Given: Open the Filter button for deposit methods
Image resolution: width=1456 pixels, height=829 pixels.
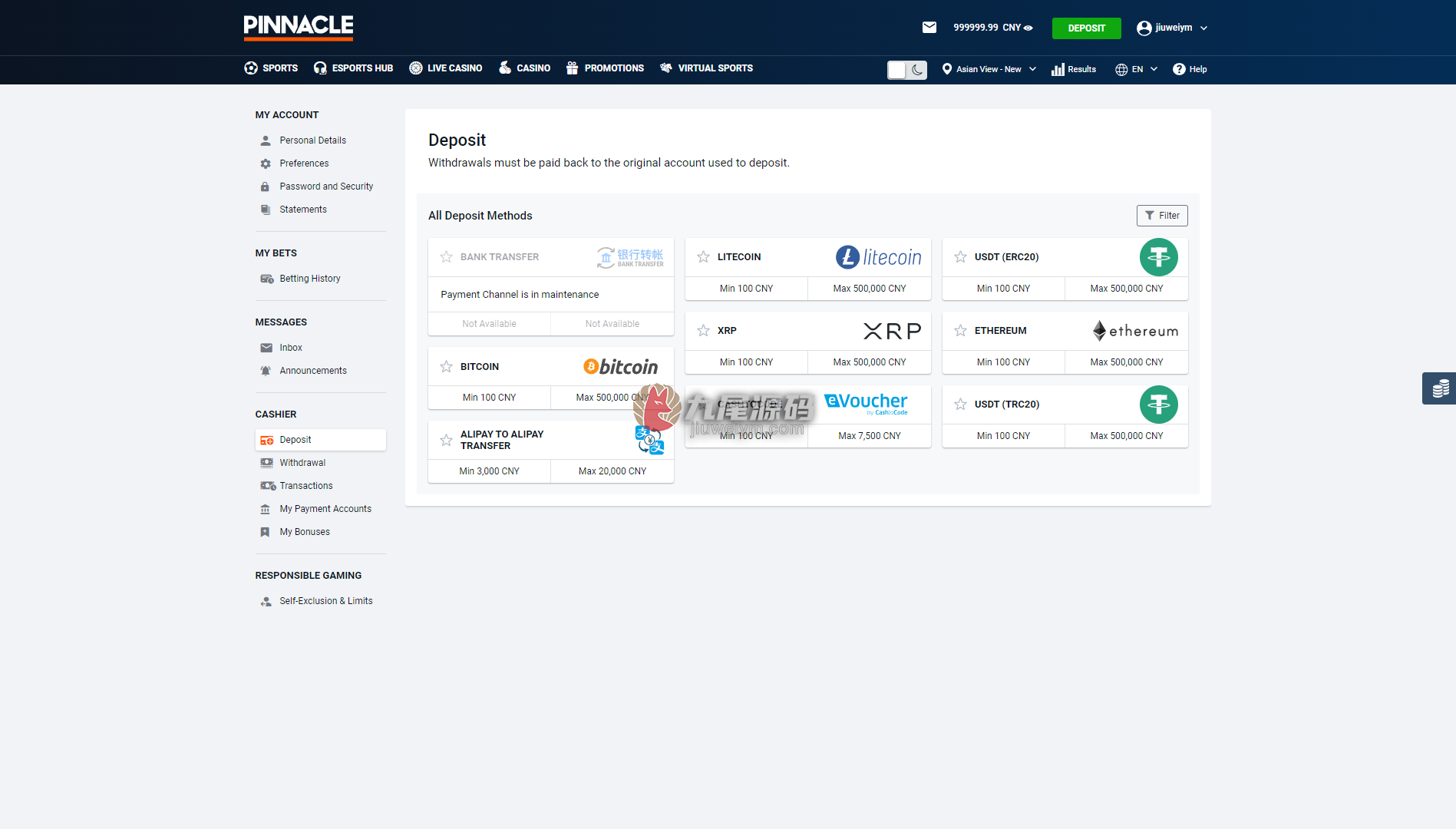Looking at the screenshot, I should coord(1162,216).
